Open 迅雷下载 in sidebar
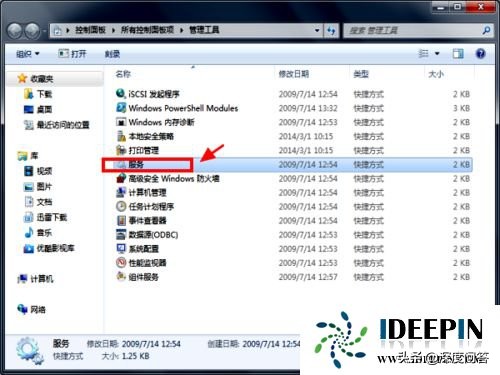Screen dimensions: 500x375 tap(45, 217)
